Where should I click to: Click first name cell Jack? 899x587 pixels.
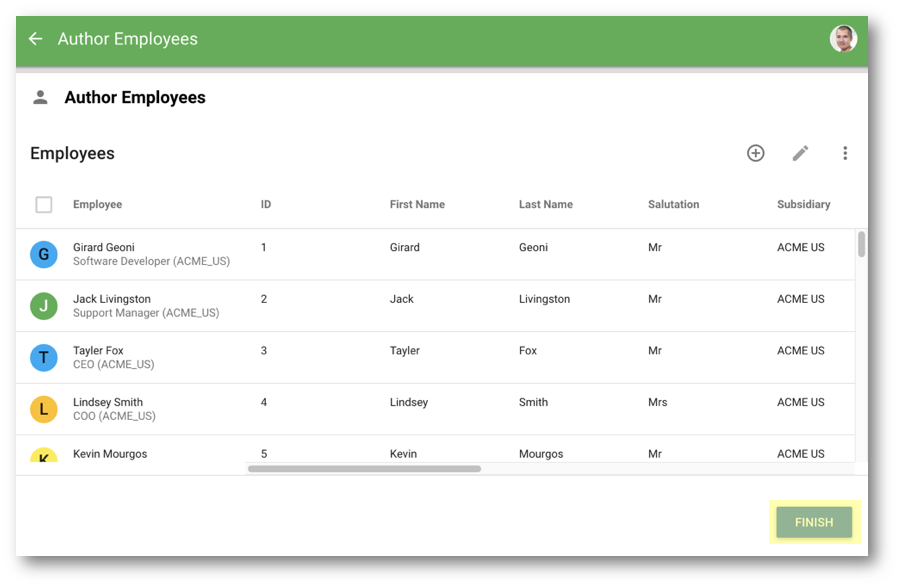pyautogui.click(x=401, y=299)
